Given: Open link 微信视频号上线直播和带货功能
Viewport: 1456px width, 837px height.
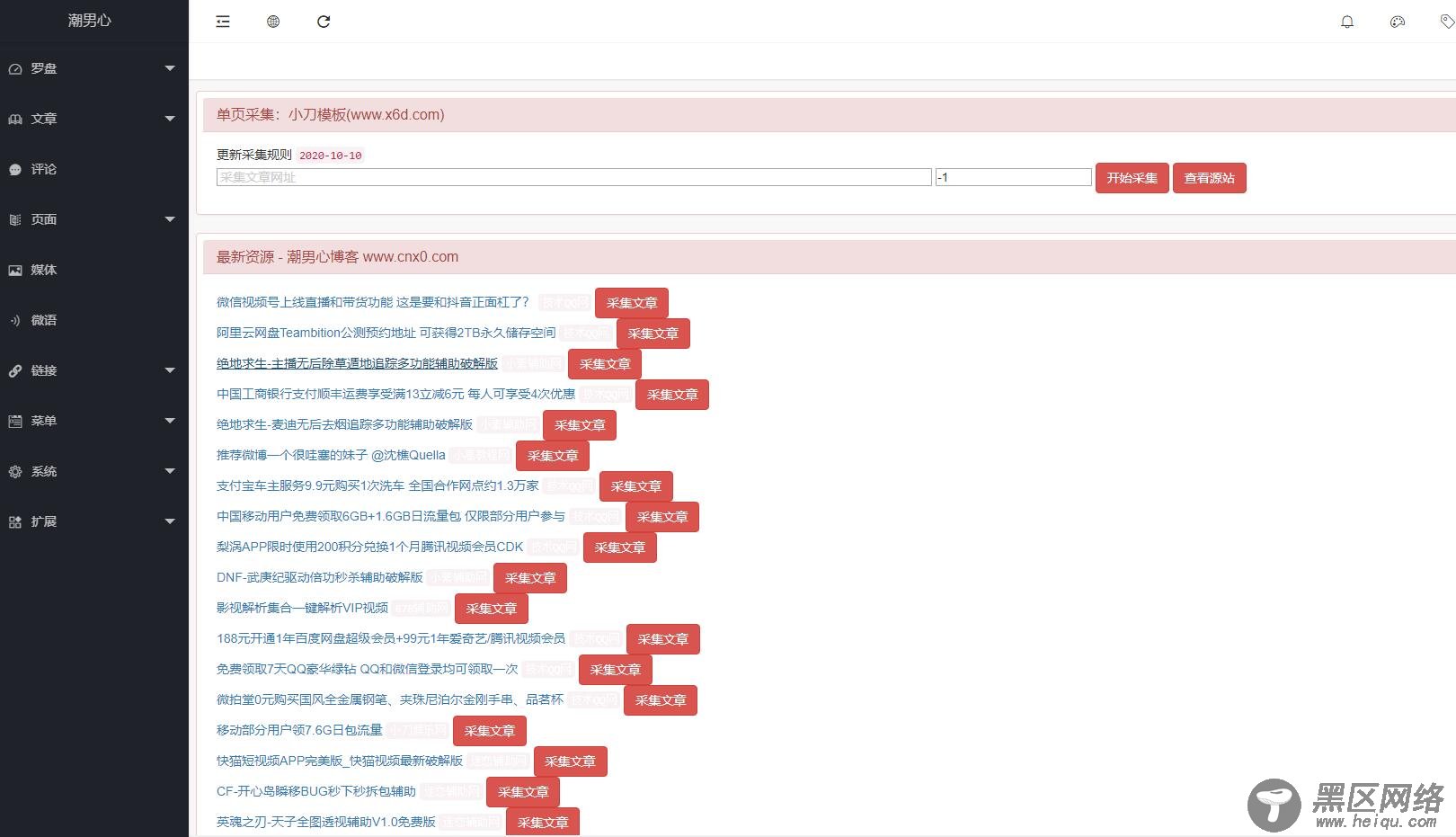Looking at the screenshot, I should (x=373, y=302).
